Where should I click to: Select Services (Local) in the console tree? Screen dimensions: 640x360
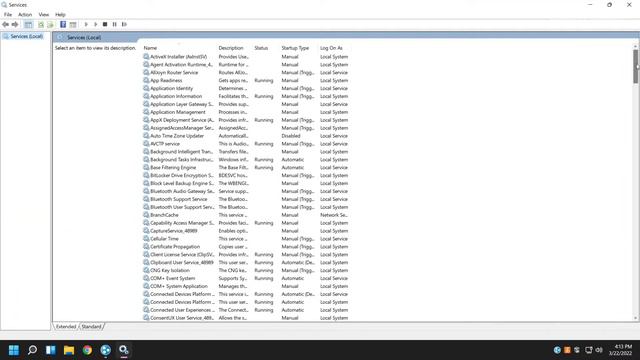tap(27, 36)
